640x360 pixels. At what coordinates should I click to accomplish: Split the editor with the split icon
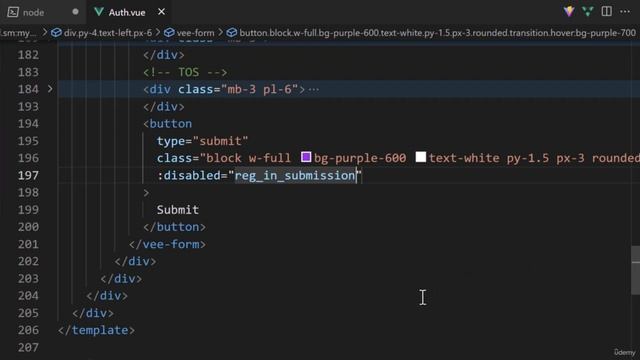tap(607, 11)
